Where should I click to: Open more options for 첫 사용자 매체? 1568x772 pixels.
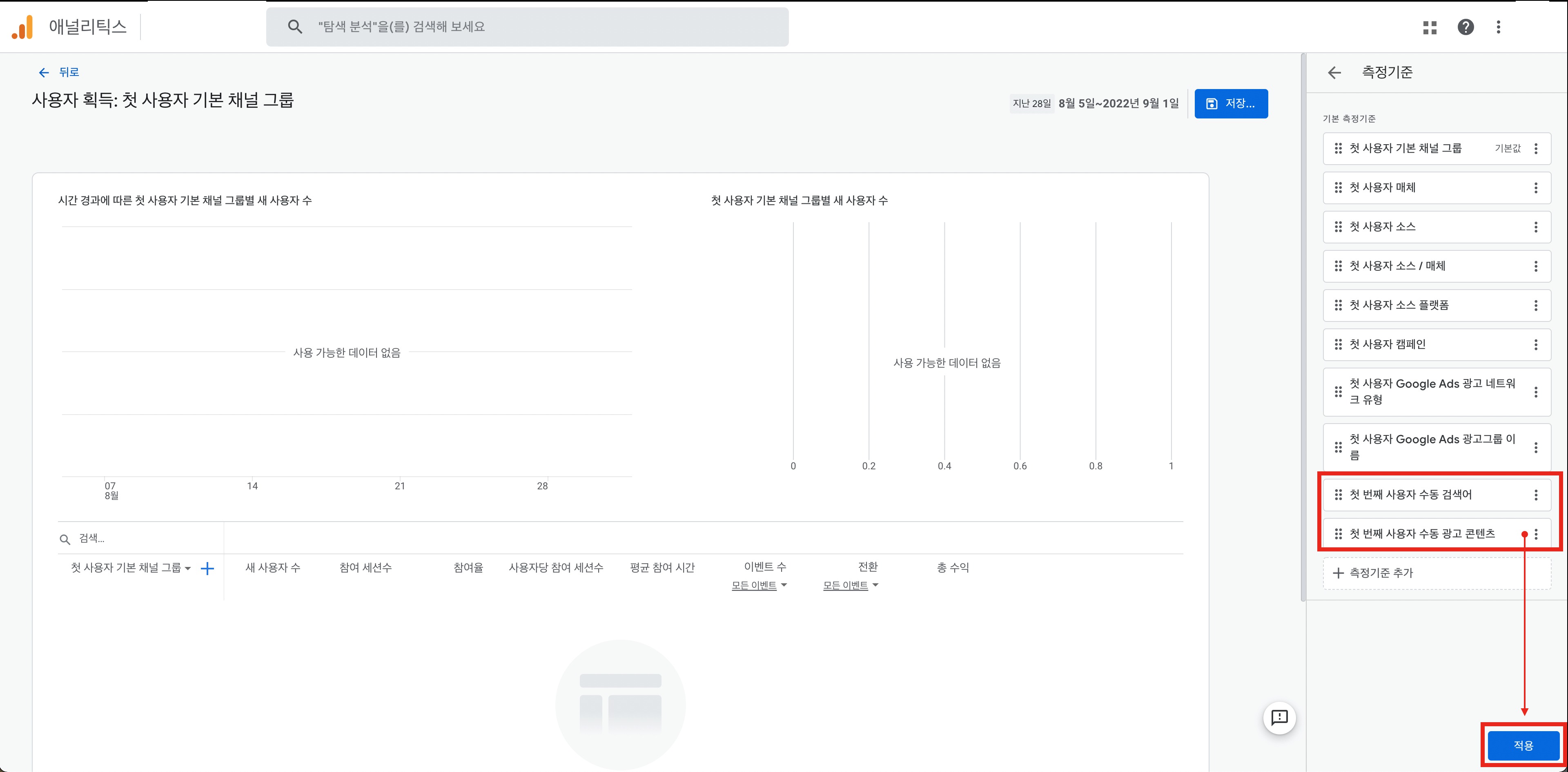pyautogui.click(x=1536, y=188)
